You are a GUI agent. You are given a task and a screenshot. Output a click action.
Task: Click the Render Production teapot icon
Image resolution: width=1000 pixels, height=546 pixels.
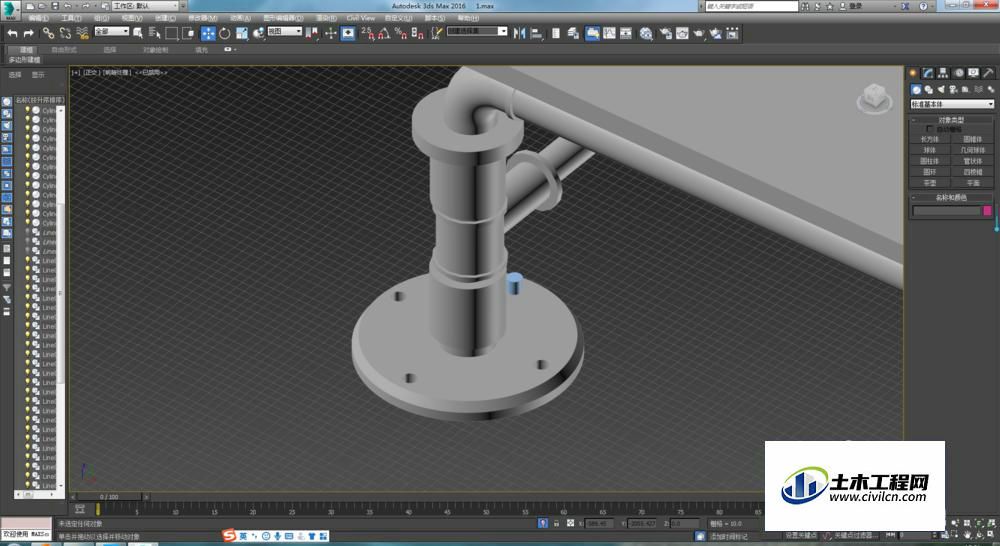tap(699, 33)
